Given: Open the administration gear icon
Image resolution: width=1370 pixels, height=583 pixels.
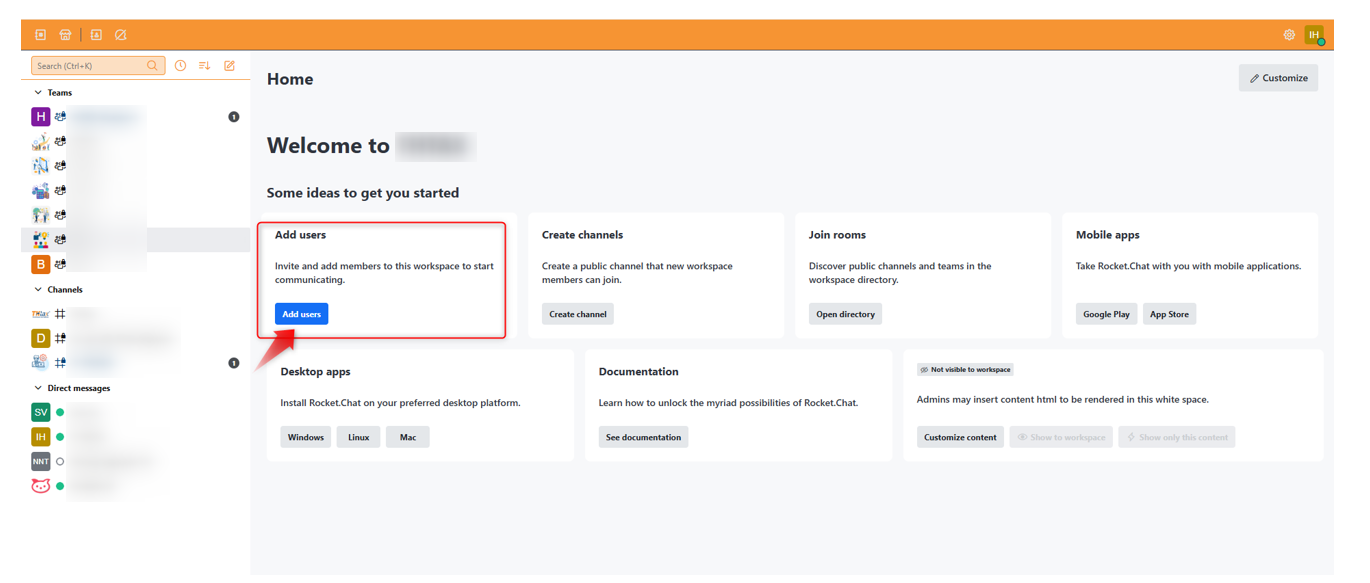Looking at the screenshot, I should coord(1289,35).
